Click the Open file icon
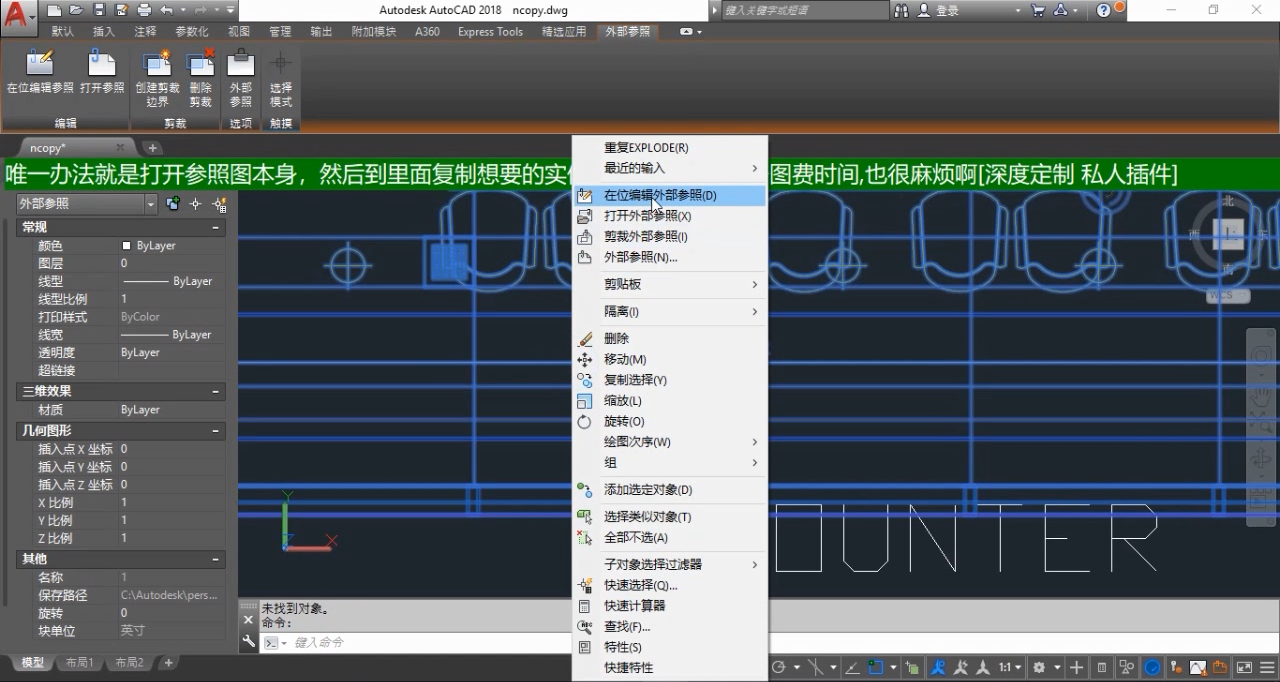This screenshot has height=682, width=1280. pos(77,10)
